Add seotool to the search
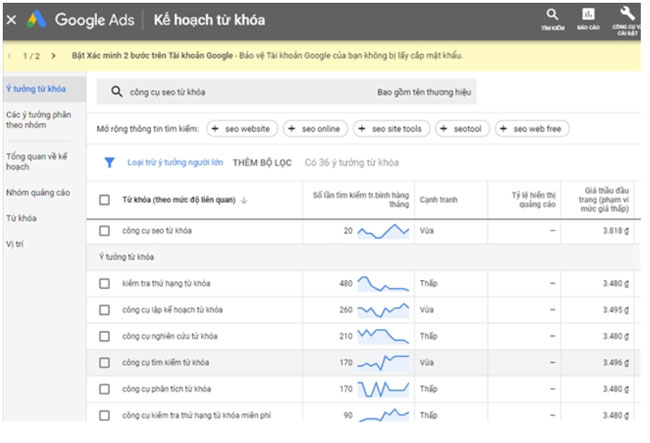The width and height of the screenshot is (650, 443). pos(463,129)
